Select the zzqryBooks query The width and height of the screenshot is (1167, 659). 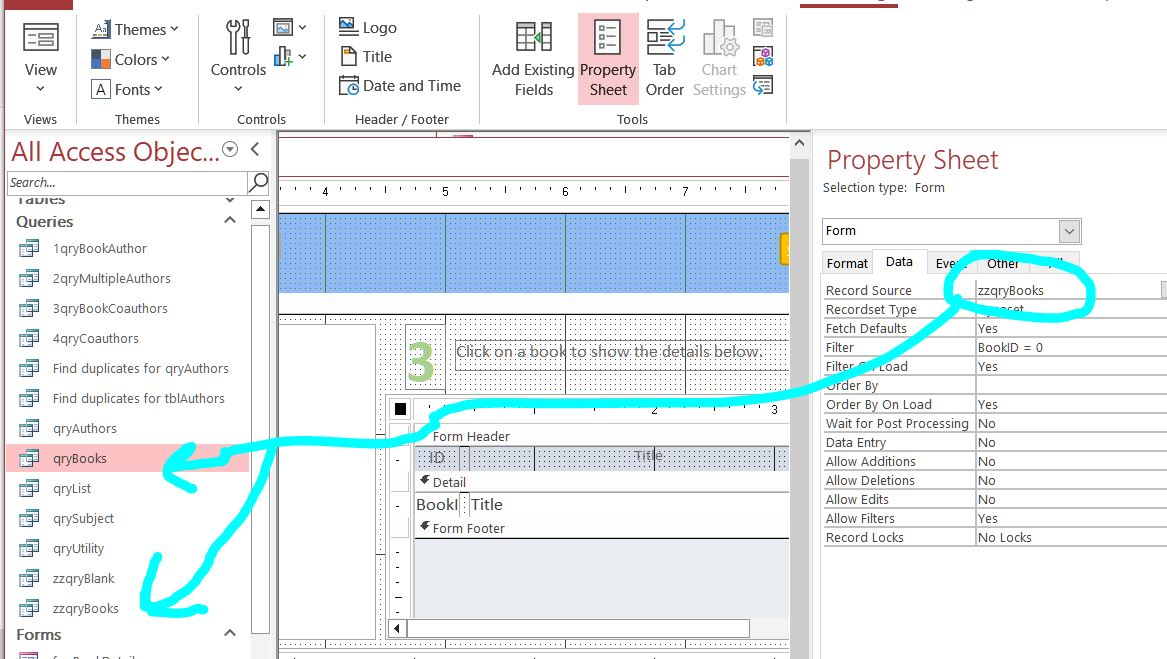coord(86,608)
